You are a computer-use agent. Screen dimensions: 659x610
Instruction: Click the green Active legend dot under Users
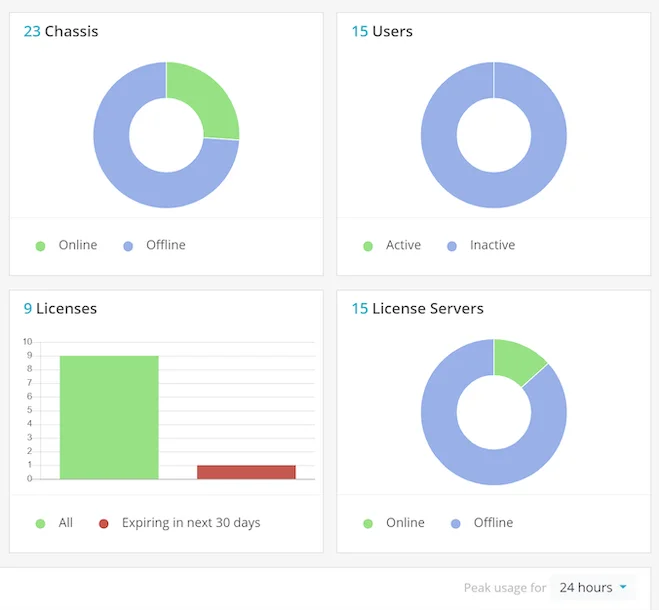[368, 246]
